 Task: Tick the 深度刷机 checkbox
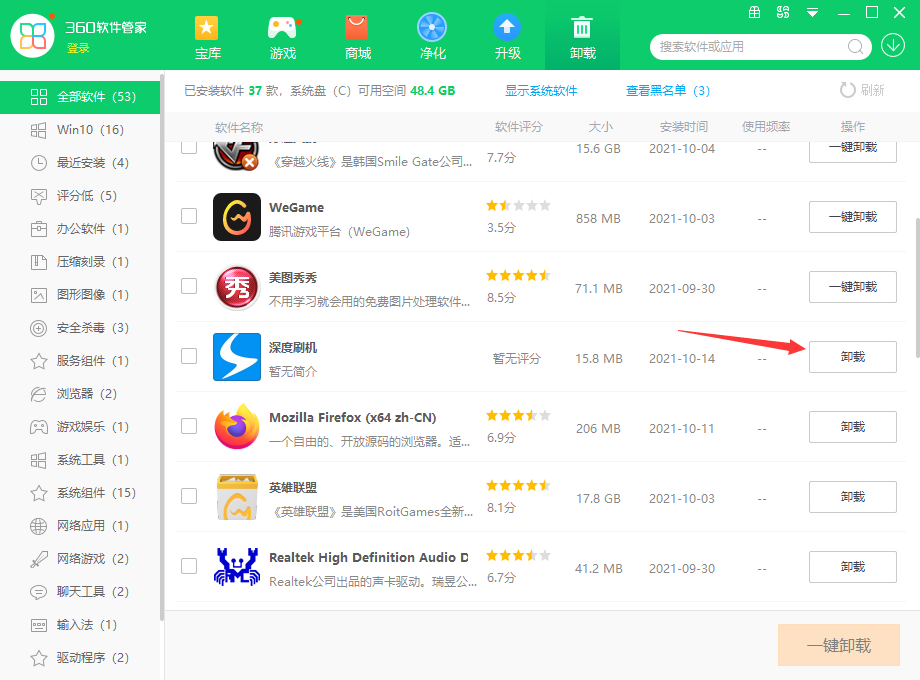point(189,356)
